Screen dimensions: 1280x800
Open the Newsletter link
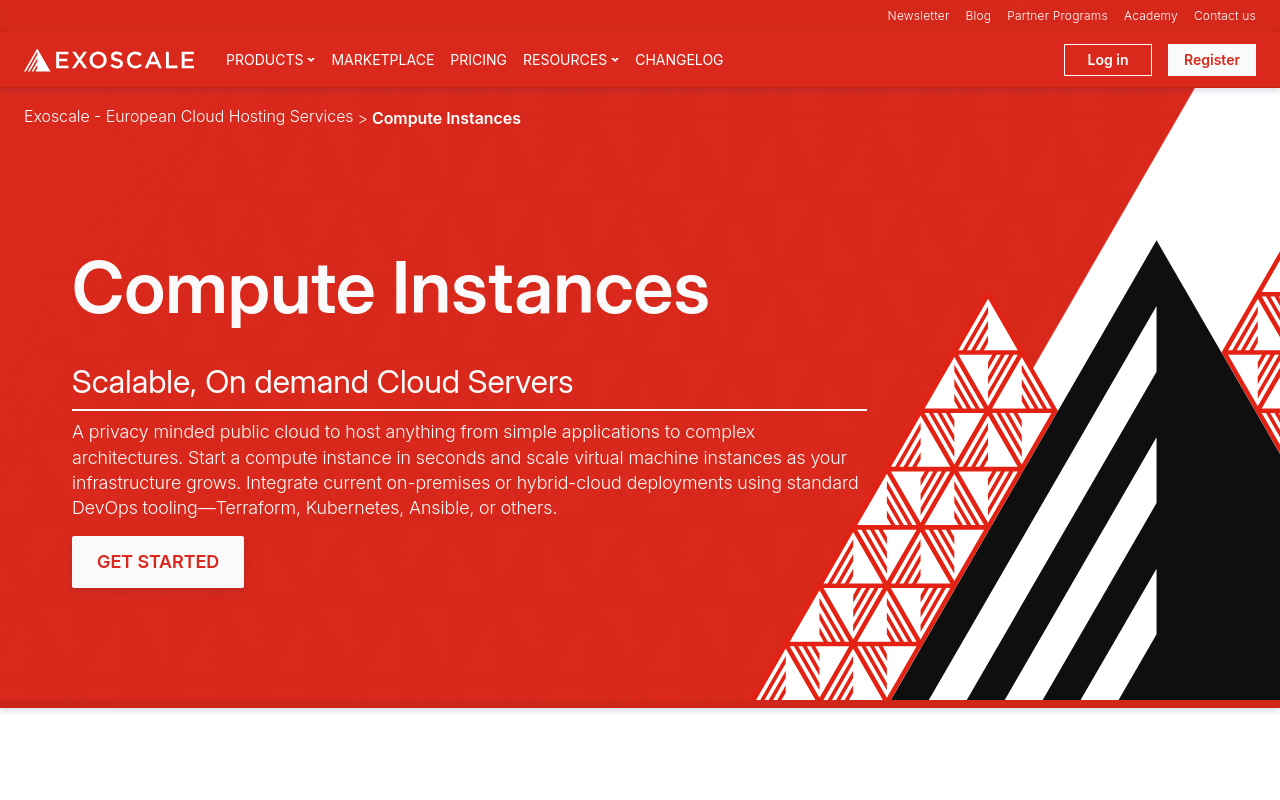coord(918,16)
